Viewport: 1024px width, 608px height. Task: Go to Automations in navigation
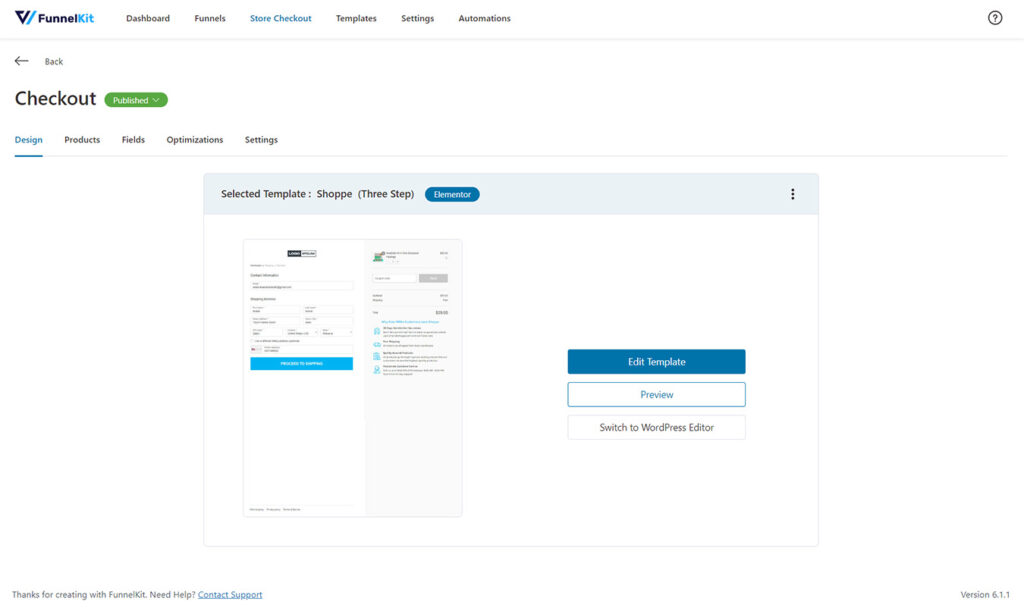[x=485, y=18]
